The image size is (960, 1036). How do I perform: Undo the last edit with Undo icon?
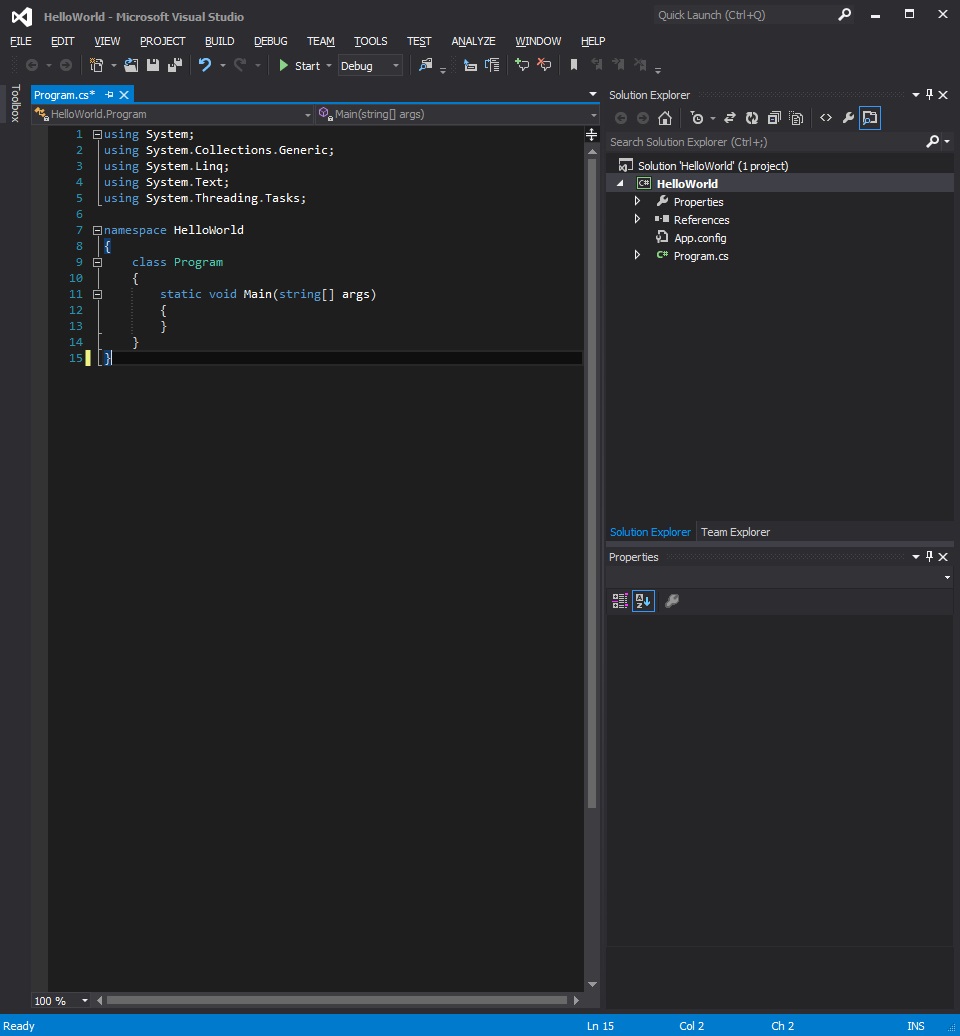point(205,65)
